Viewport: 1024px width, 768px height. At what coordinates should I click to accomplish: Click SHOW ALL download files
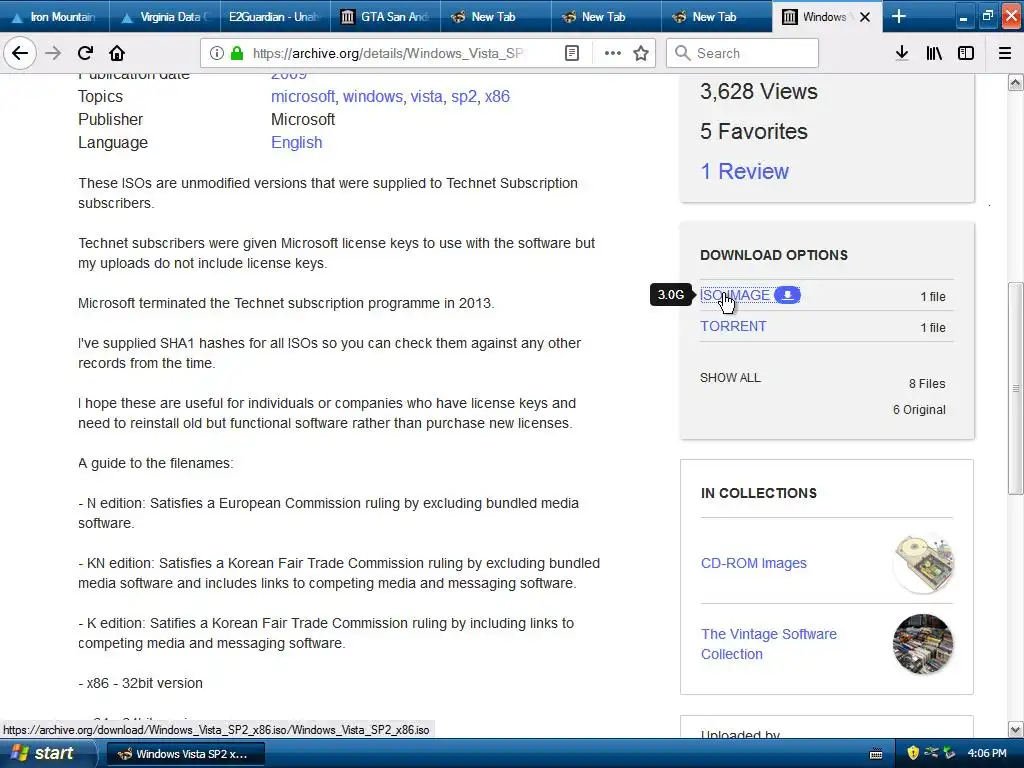(x=730, y=377)
